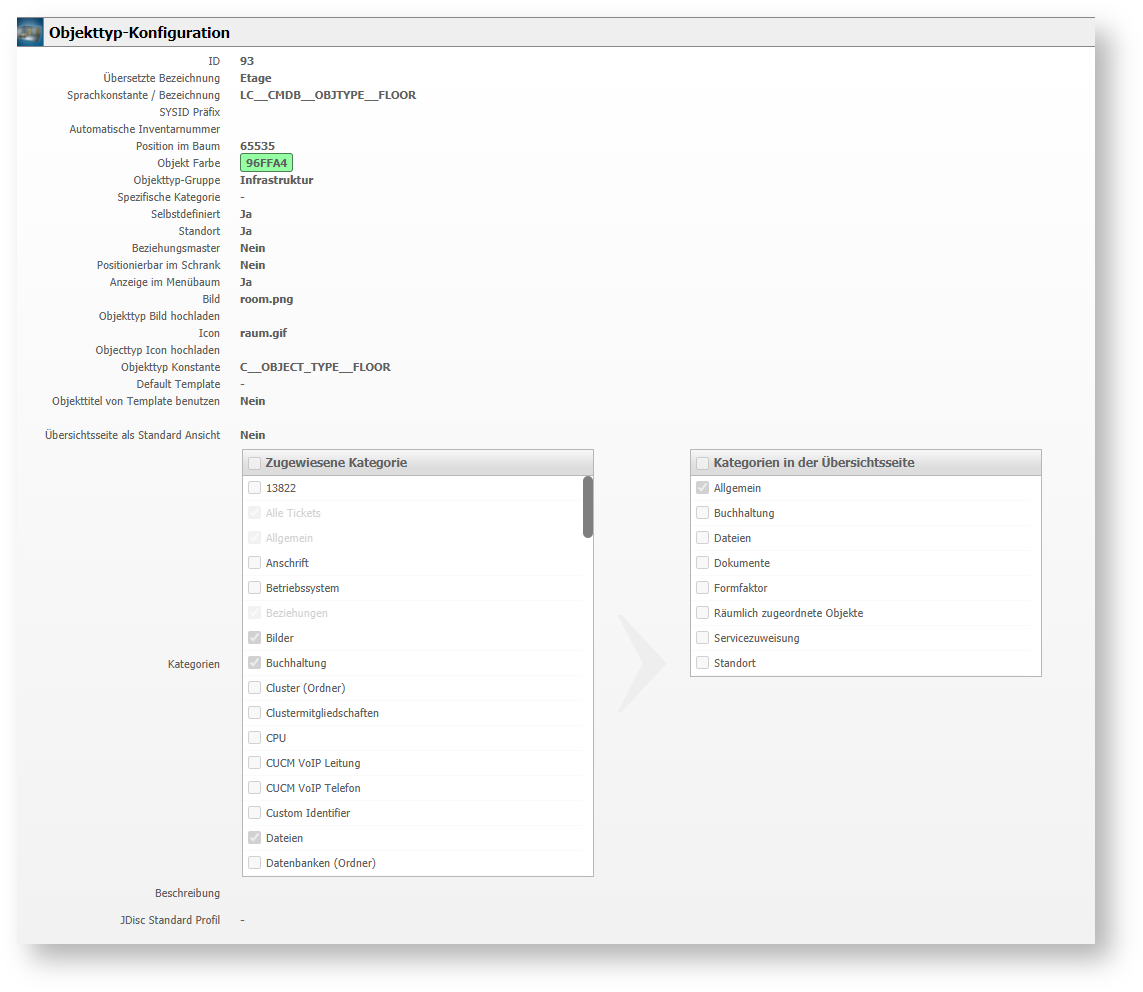1143x992 pixels.
Task: Click the room.png image value
Action: tap(266, 299)
